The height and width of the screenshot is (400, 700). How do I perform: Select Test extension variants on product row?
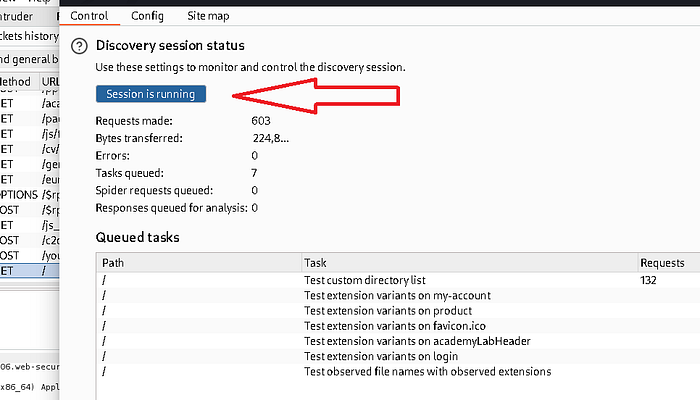pos(398,310)
